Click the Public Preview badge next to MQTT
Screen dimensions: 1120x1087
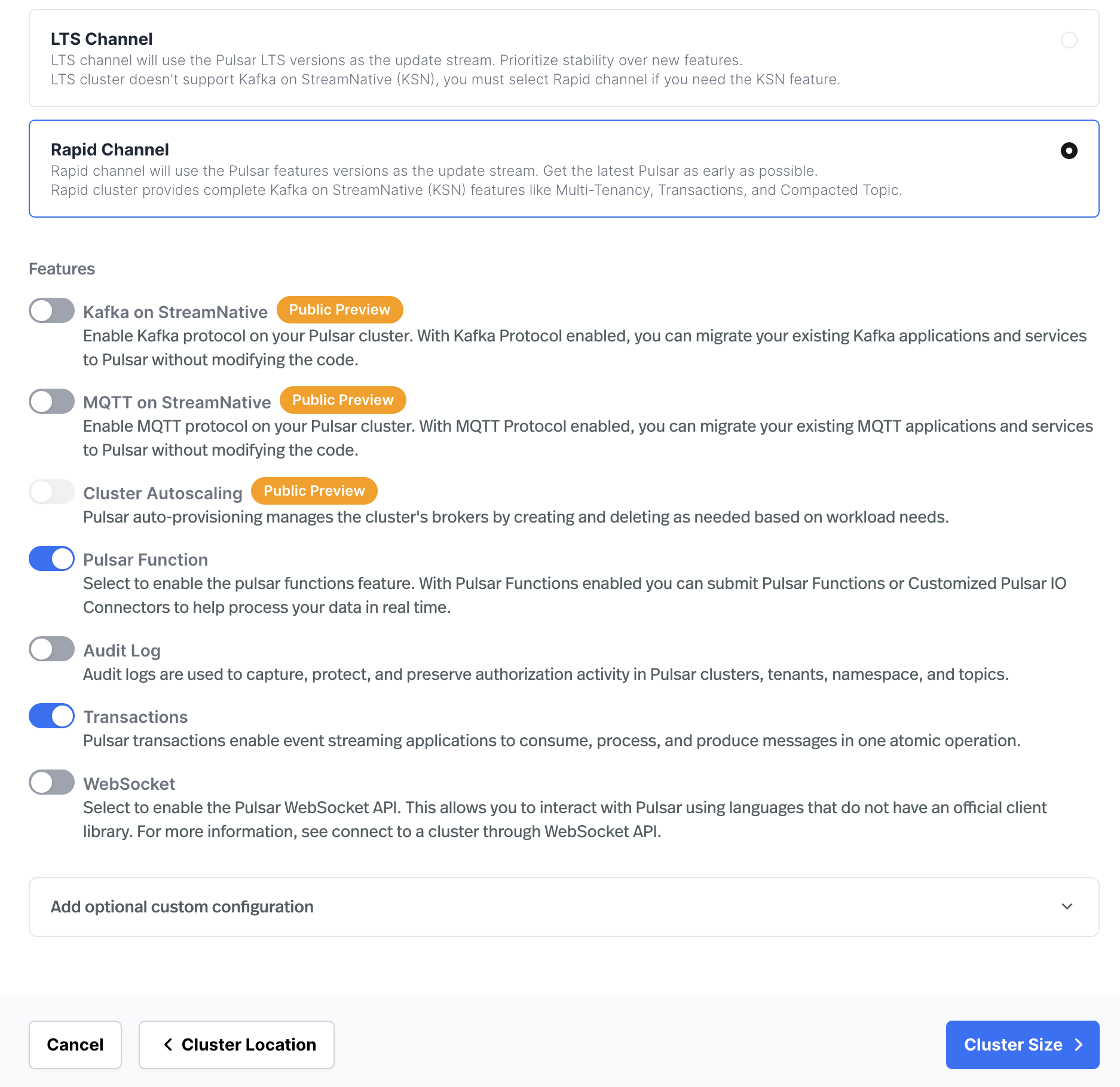click(343, 399)
